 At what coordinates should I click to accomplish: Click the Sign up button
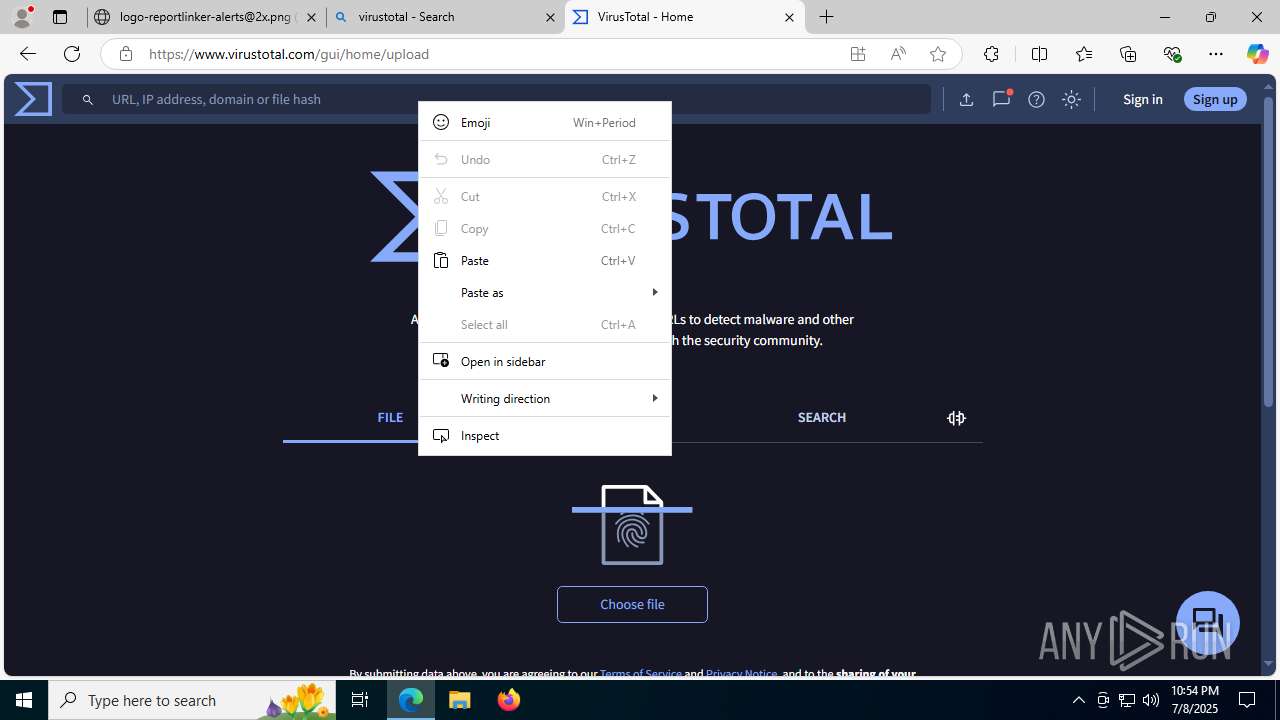click(1215, 99)
